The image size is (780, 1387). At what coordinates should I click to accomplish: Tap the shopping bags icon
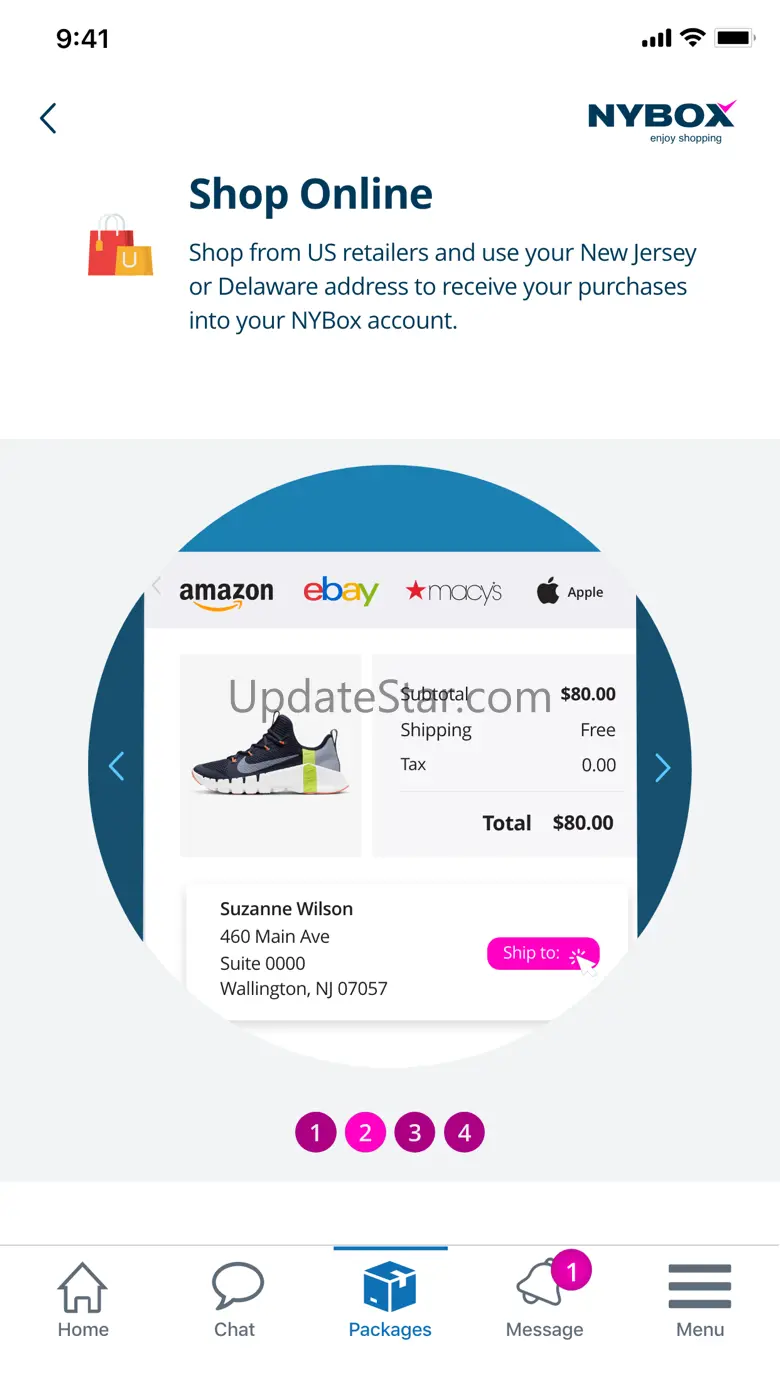(x=120, y=245)
